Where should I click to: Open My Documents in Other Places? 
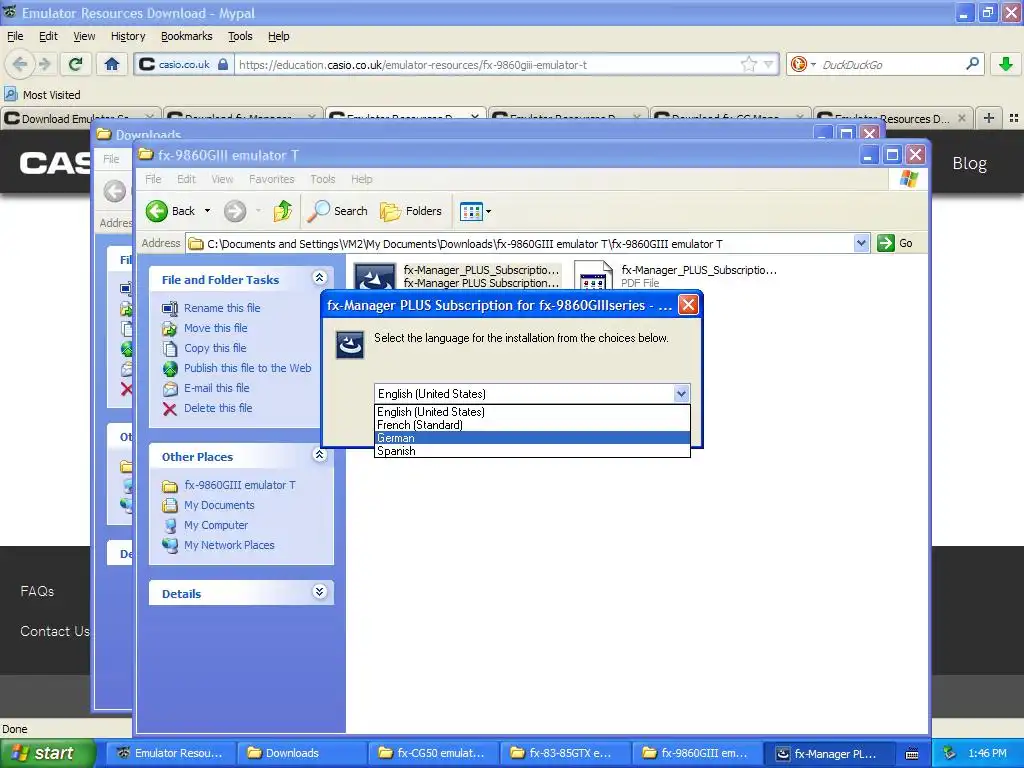(x=219, y=505)
